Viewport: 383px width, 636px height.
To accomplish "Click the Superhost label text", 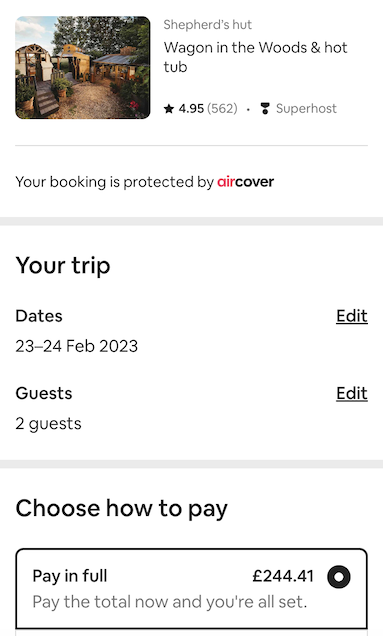I will (x=306, y=109).
